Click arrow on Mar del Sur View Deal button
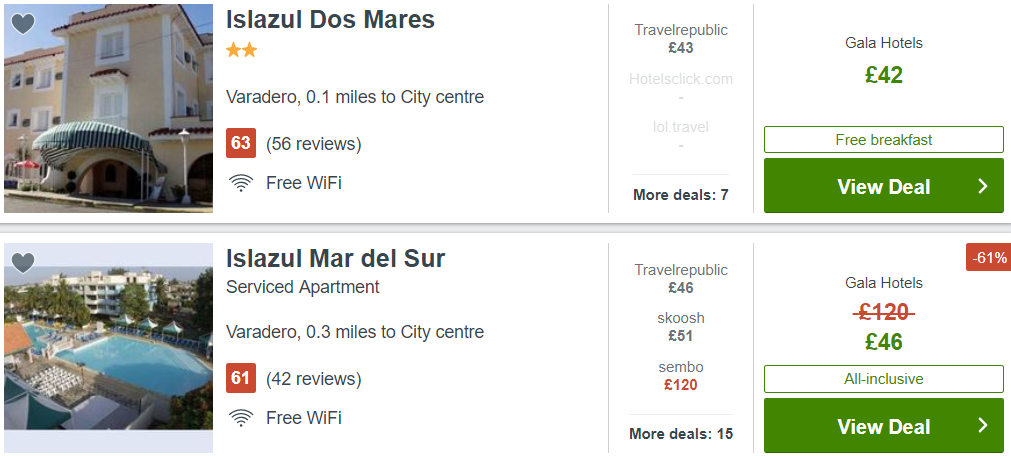 pos(983,426)
